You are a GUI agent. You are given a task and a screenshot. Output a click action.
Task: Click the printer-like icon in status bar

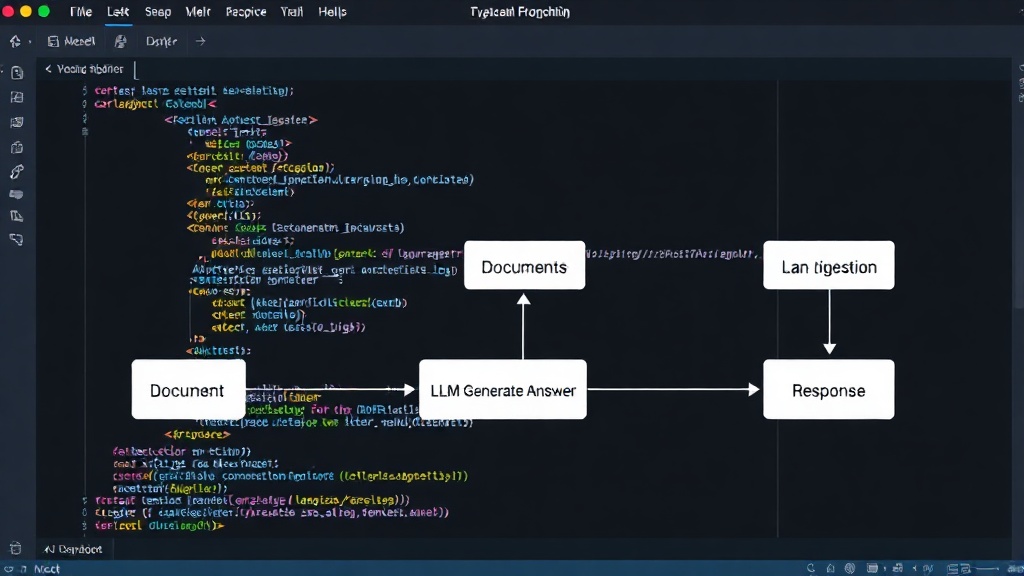[897, 568]
